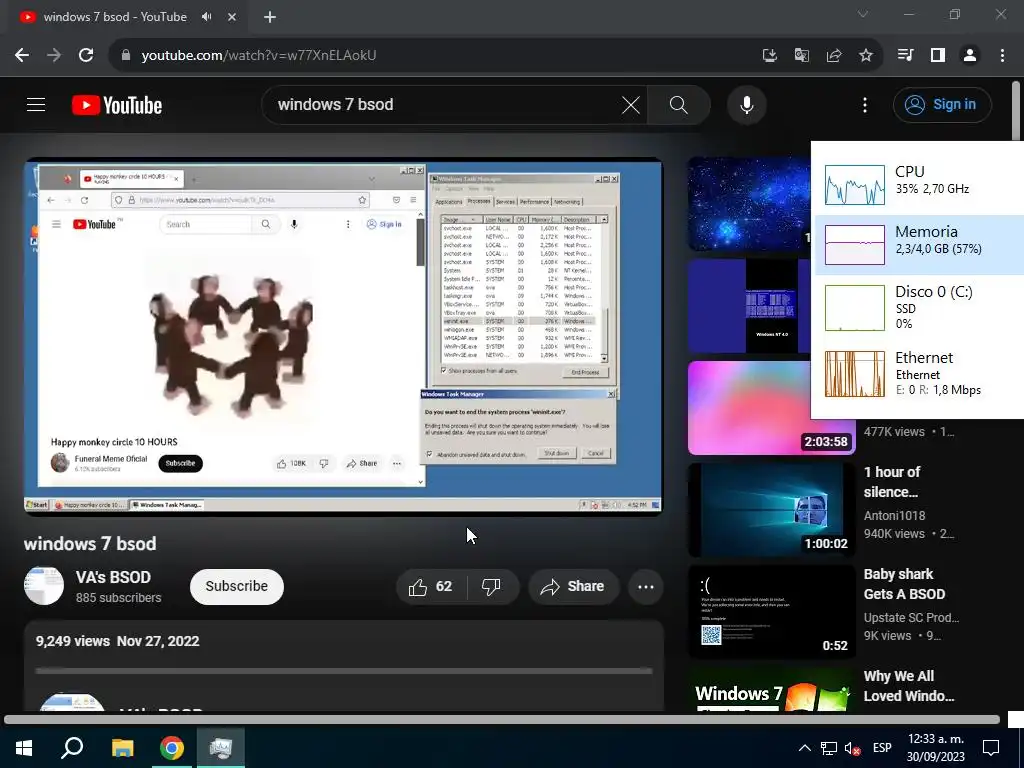
Task: Switch the ESP input language
Action: tap(882, 748)
